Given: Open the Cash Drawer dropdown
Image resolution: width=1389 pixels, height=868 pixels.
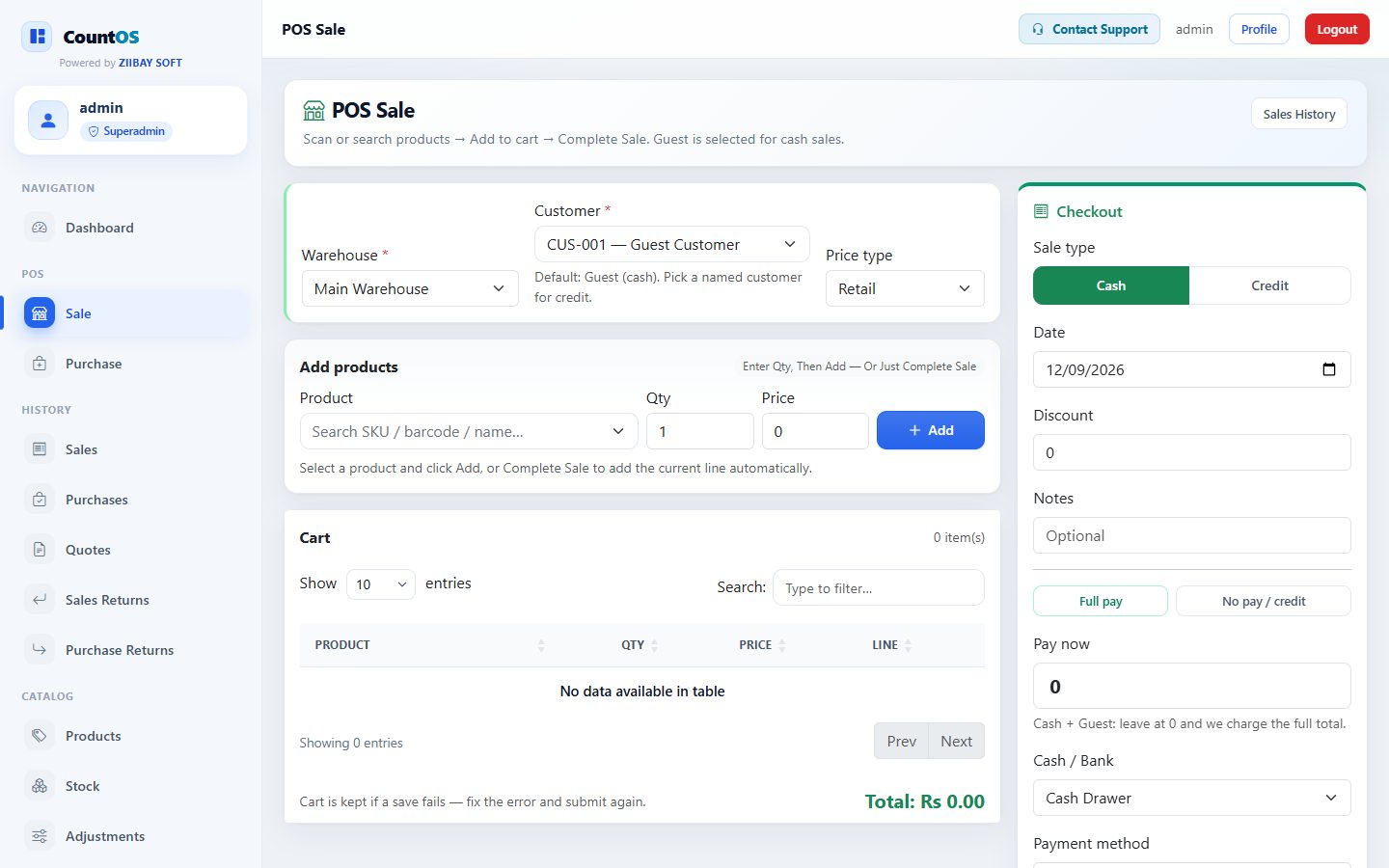Looking at the screenshot, I should coord(1192,798).
